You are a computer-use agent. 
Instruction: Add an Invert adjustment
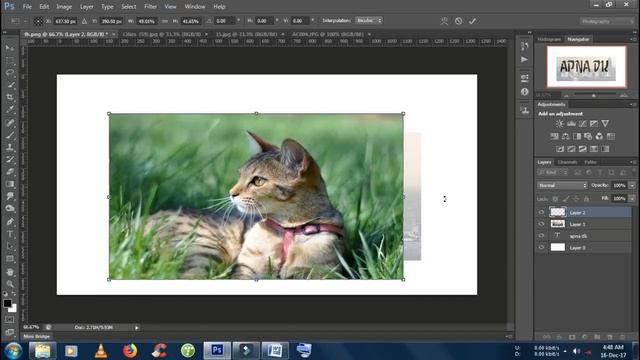(x=560, y=149)
